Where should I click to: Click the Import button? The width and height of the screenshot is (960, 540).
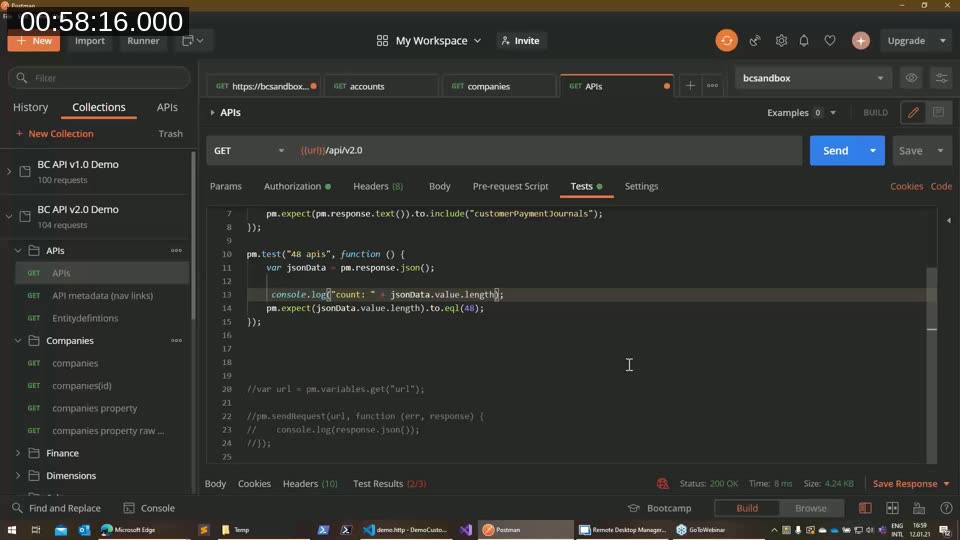pyautogui.click(x=90, y=40)
